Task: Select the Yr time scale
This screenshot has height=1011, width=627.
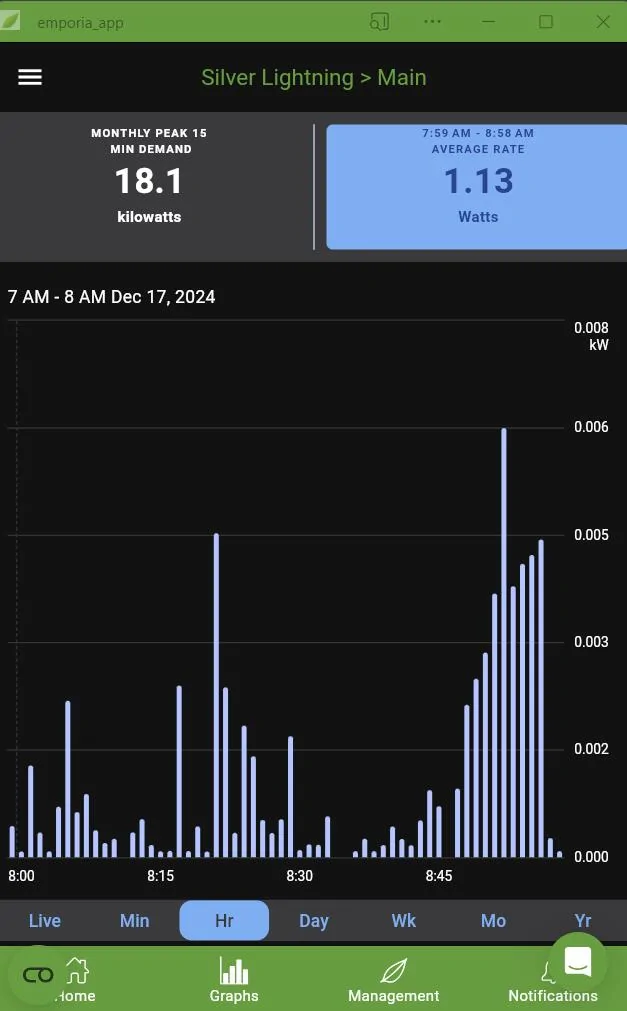Action: pyautogui.click(x=583, y=921)
